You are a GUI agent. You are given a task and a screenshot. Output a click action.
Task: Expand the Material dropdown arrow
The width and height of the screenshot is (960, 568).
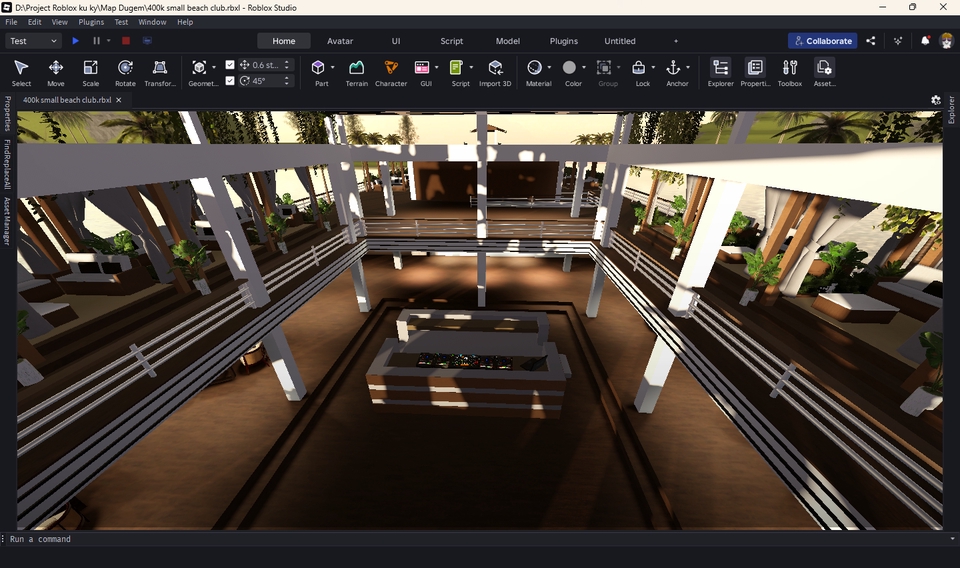coord(549,68)
